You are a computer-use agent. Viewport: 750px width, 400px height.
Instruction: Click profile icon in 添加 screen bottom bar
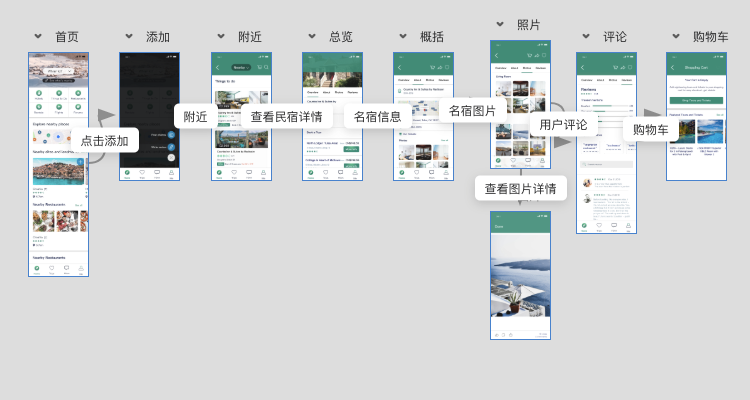[171, 173]
